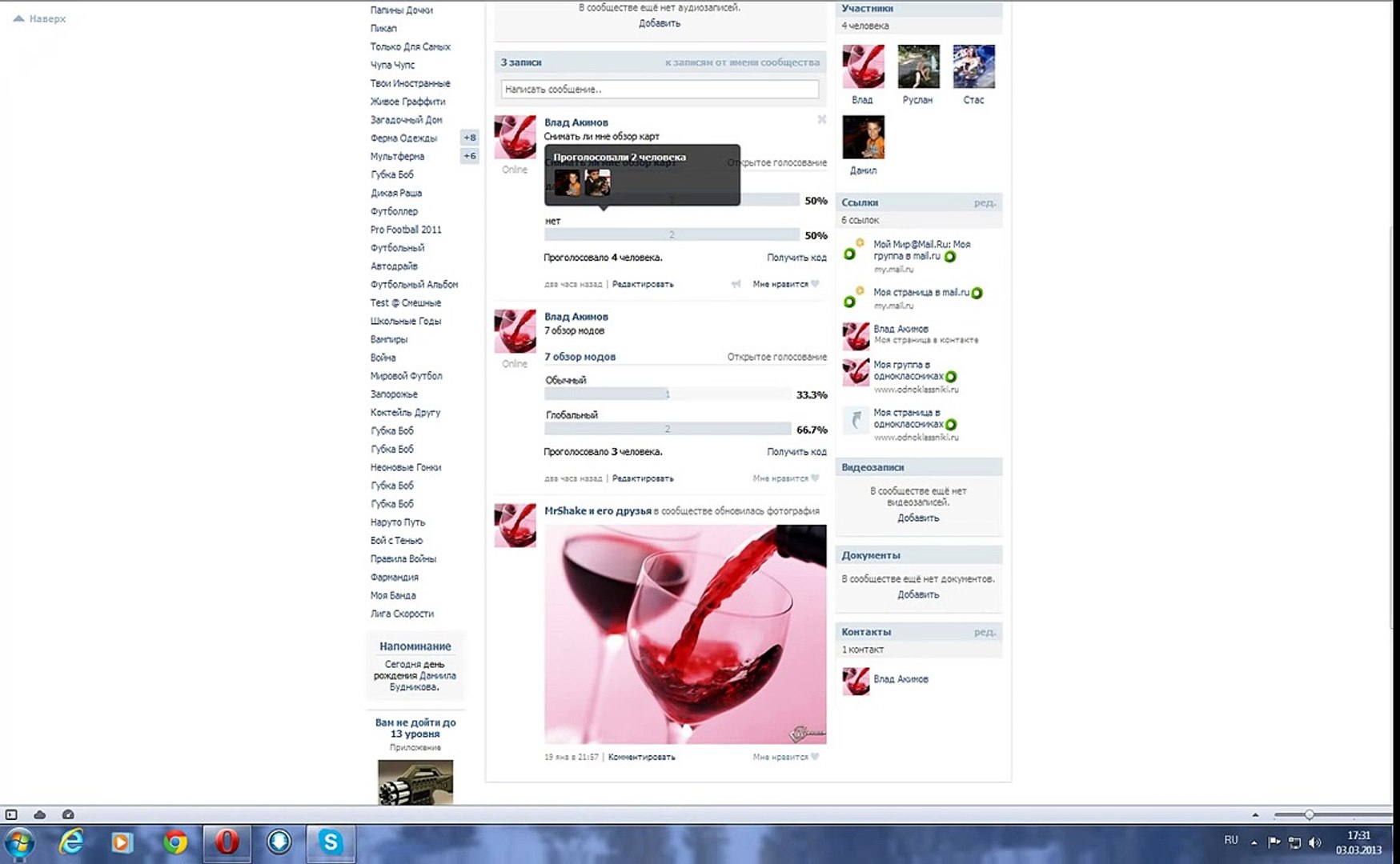Screen dimensions: 1400x864
Task: Open Pro Football 2011 app
Action: (406, 230)
